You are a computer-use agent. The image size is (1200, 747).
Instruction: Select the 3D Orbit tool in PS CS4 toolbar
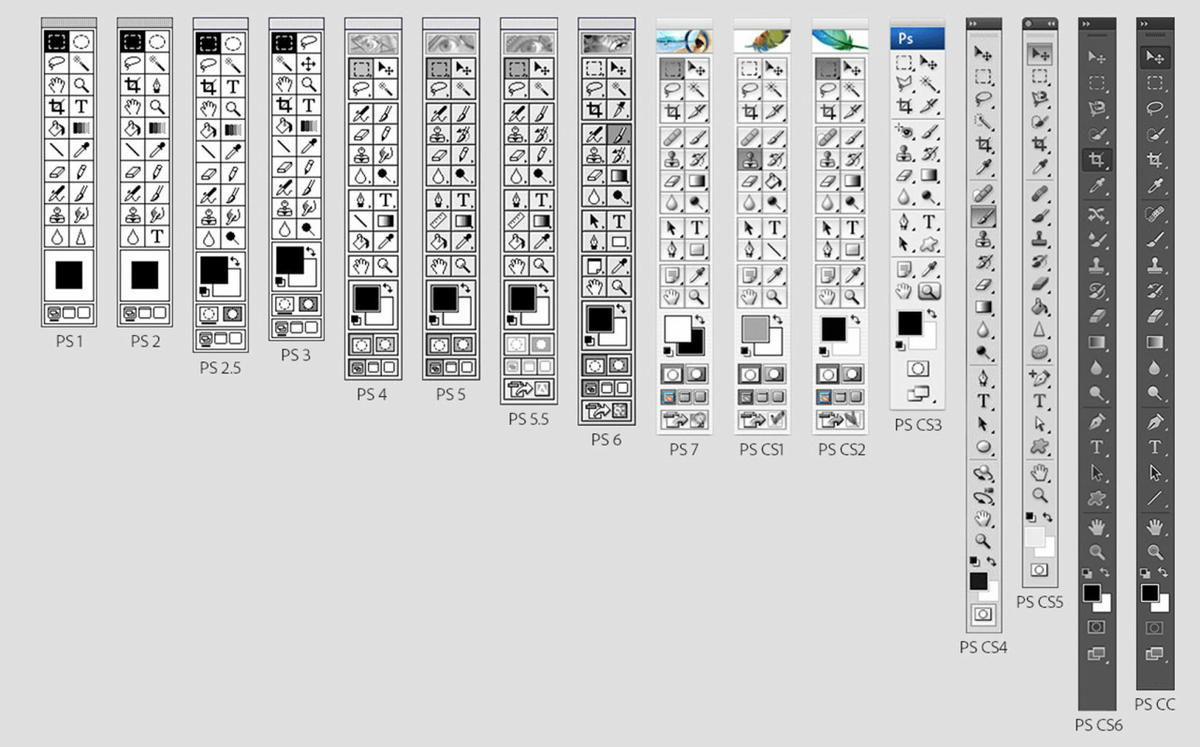point(984,496)
